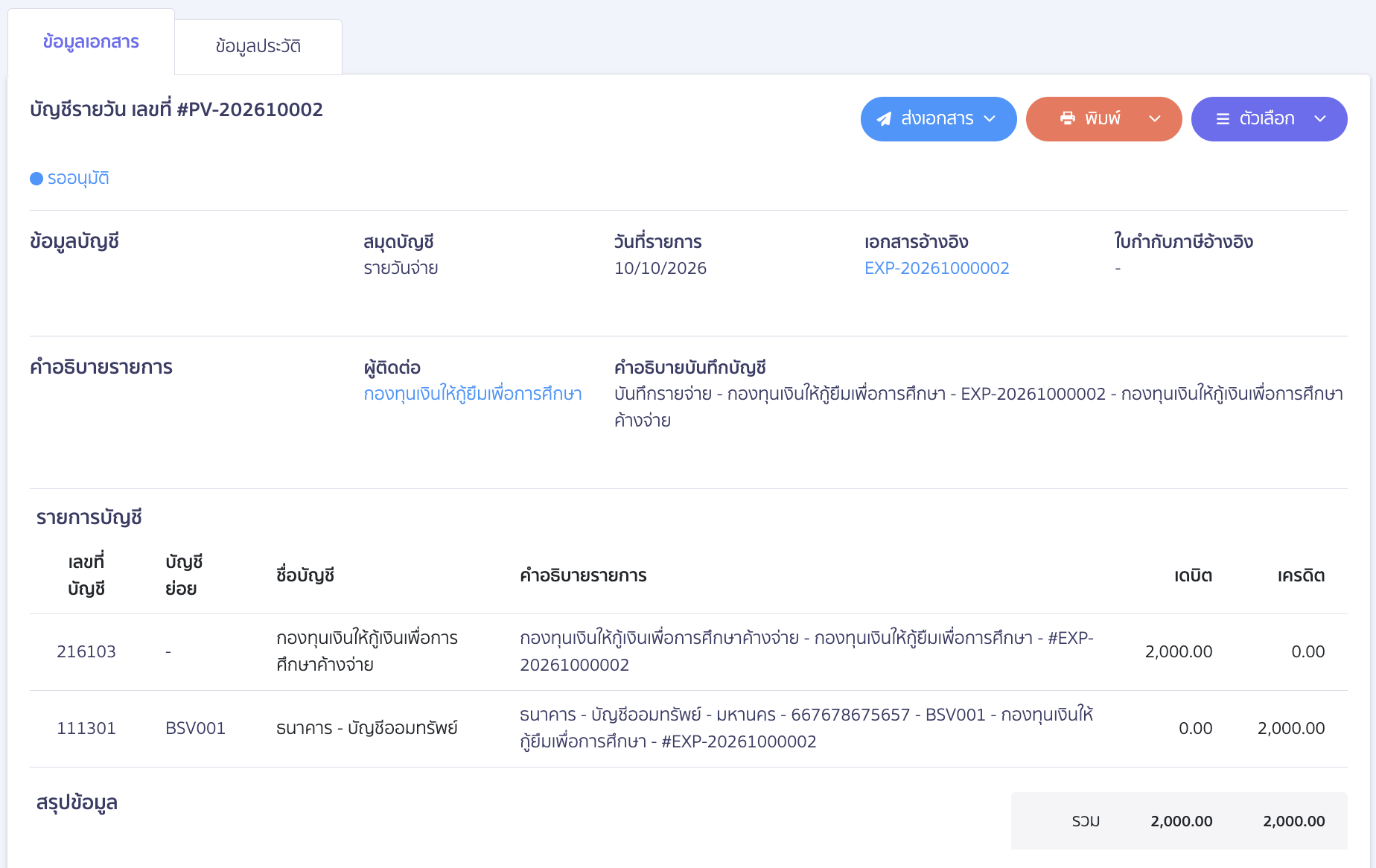Click the รวม total label

(x=1086, y=821)
